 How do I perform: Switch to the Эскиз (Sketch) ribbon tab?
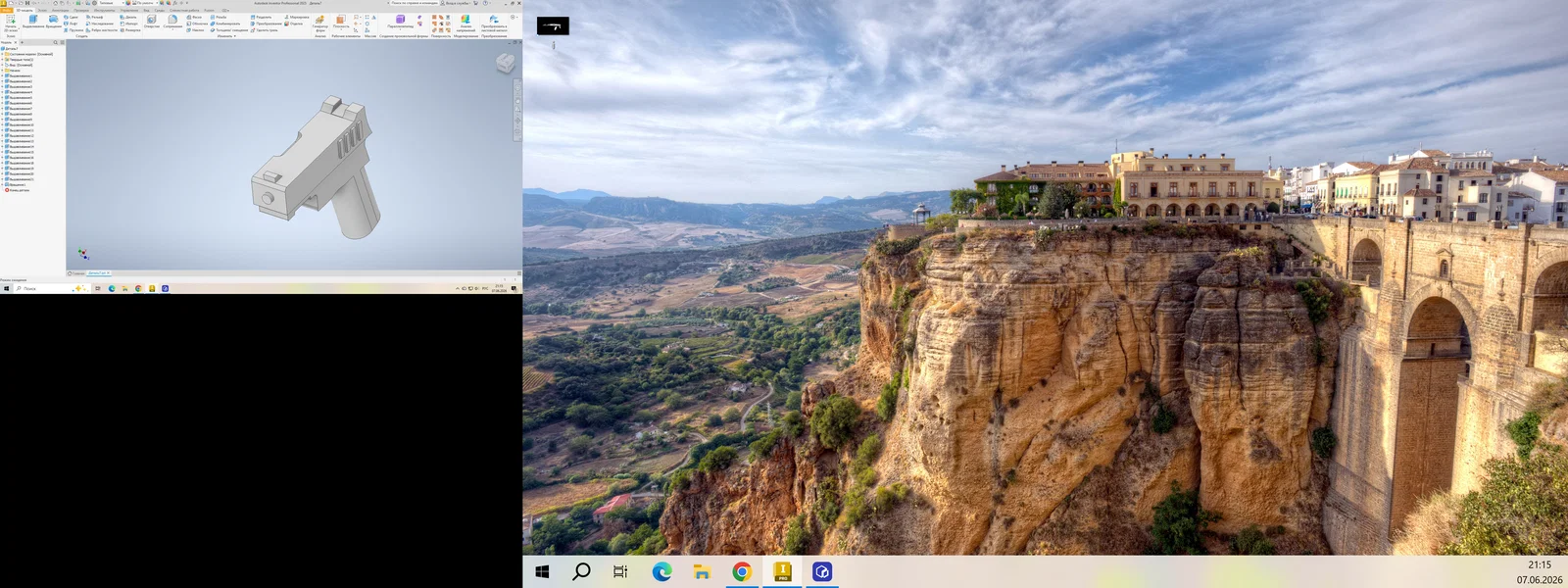(42, 10)
